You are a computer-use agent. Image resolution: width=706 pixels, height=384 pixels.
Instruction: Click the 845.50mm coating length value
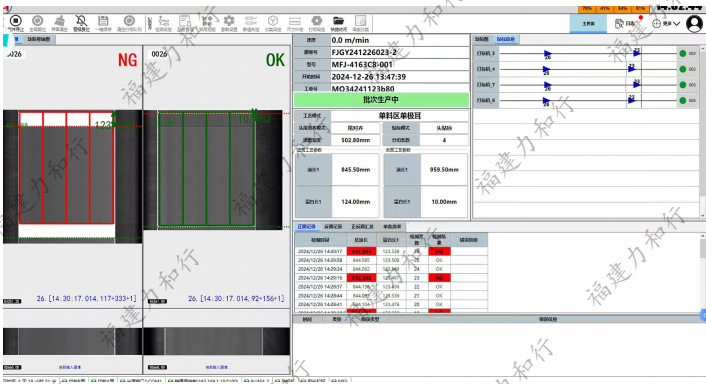(355, 170)
